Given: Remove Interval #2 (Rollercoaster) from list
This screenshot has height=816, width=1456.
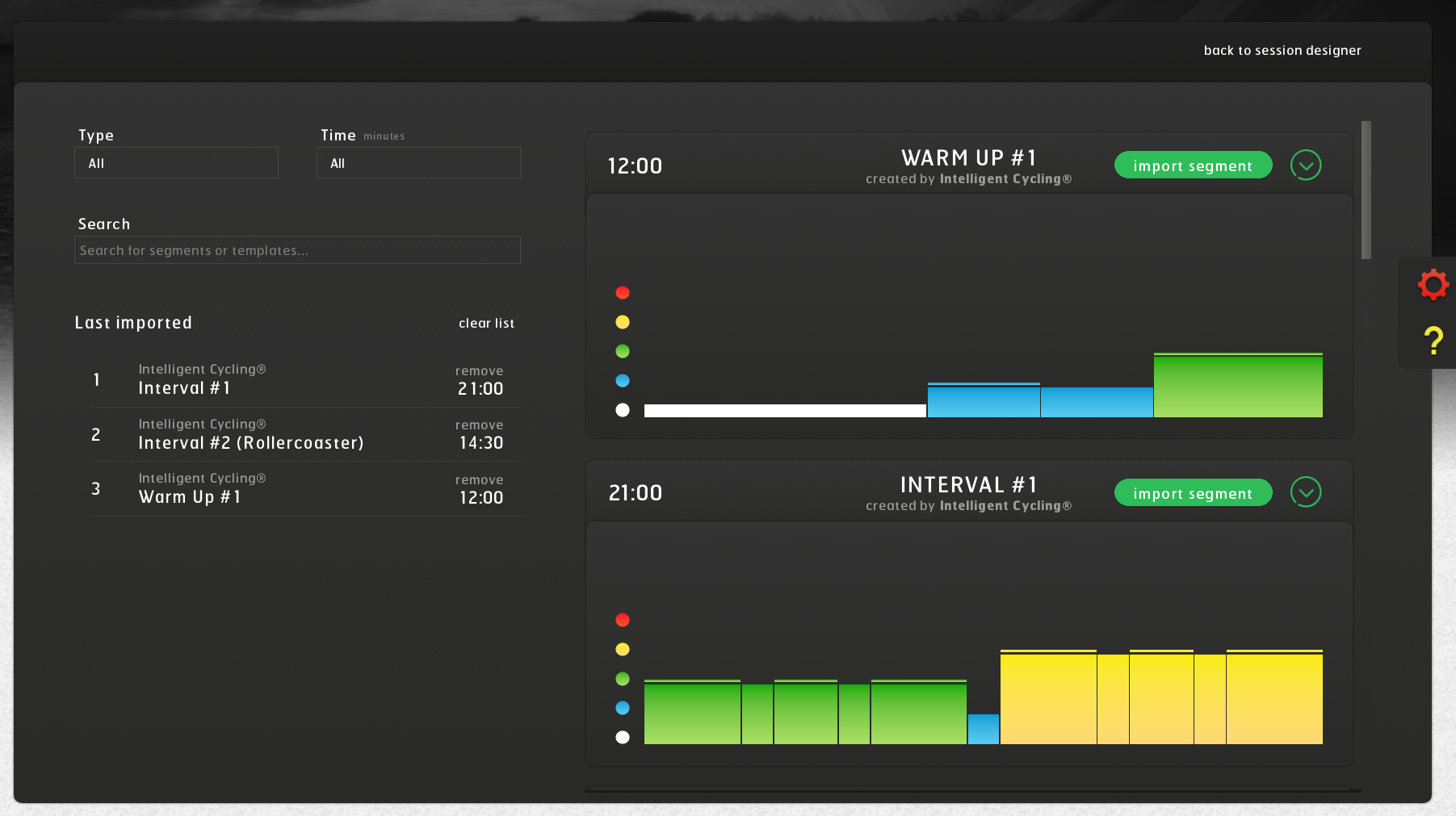Looking at the screenshot, I should coord(479,425).
